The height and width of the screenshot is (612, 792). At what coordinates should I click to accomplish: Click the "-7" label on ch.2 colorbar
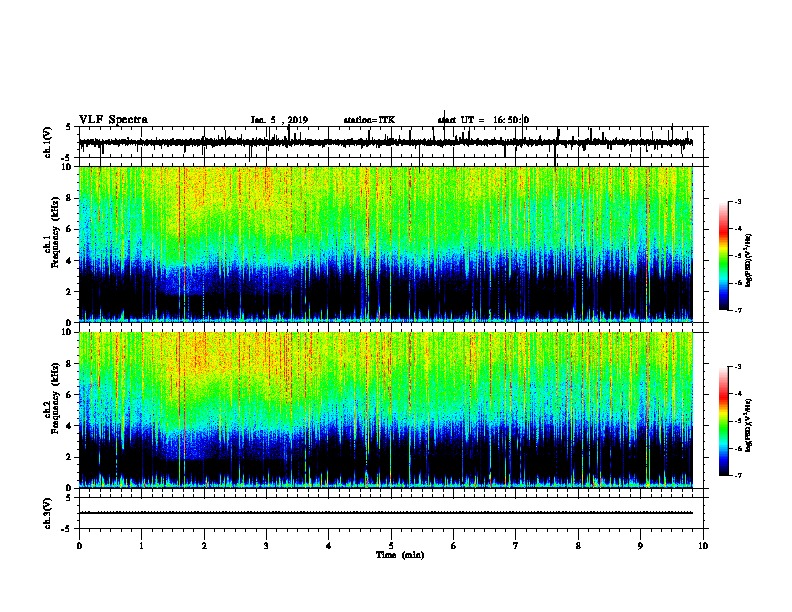[737, 475]
